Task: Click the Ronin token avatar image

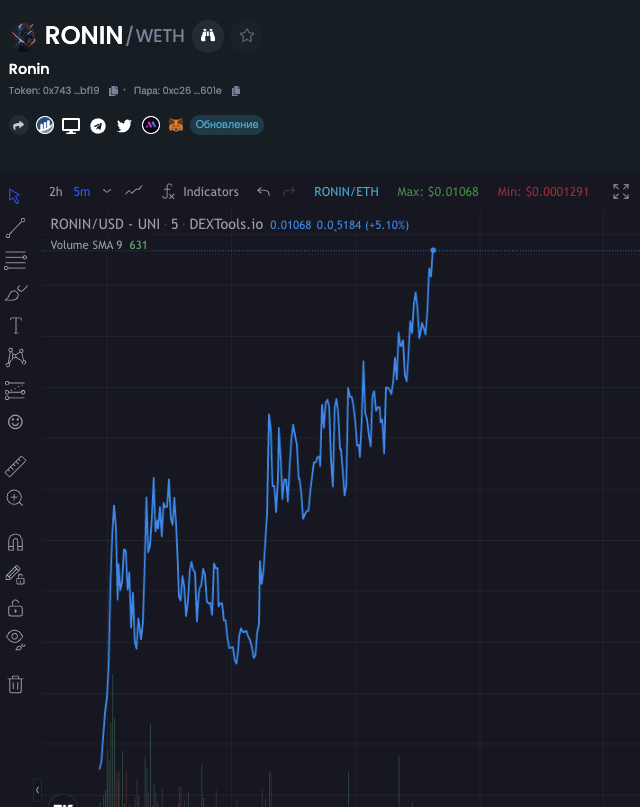Action: tap(24, 36)
